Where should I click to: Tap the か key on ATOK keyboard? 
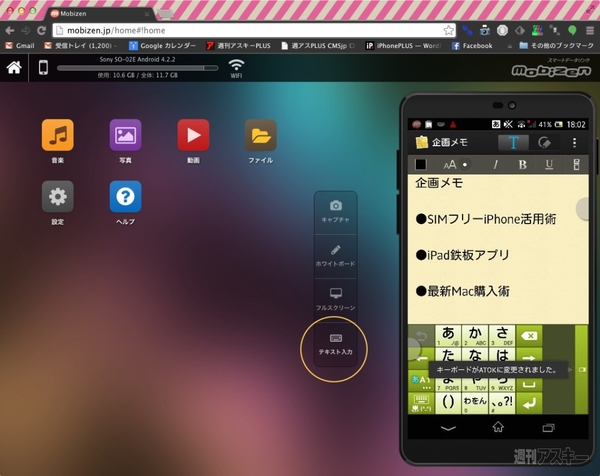[475, 336]
